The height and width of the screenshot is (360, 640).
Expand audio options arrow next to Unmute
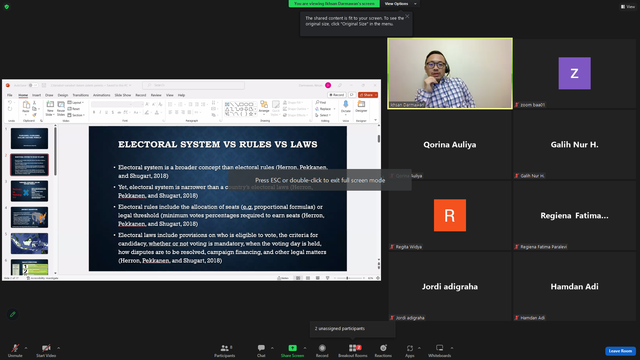(x=26, y=348)
